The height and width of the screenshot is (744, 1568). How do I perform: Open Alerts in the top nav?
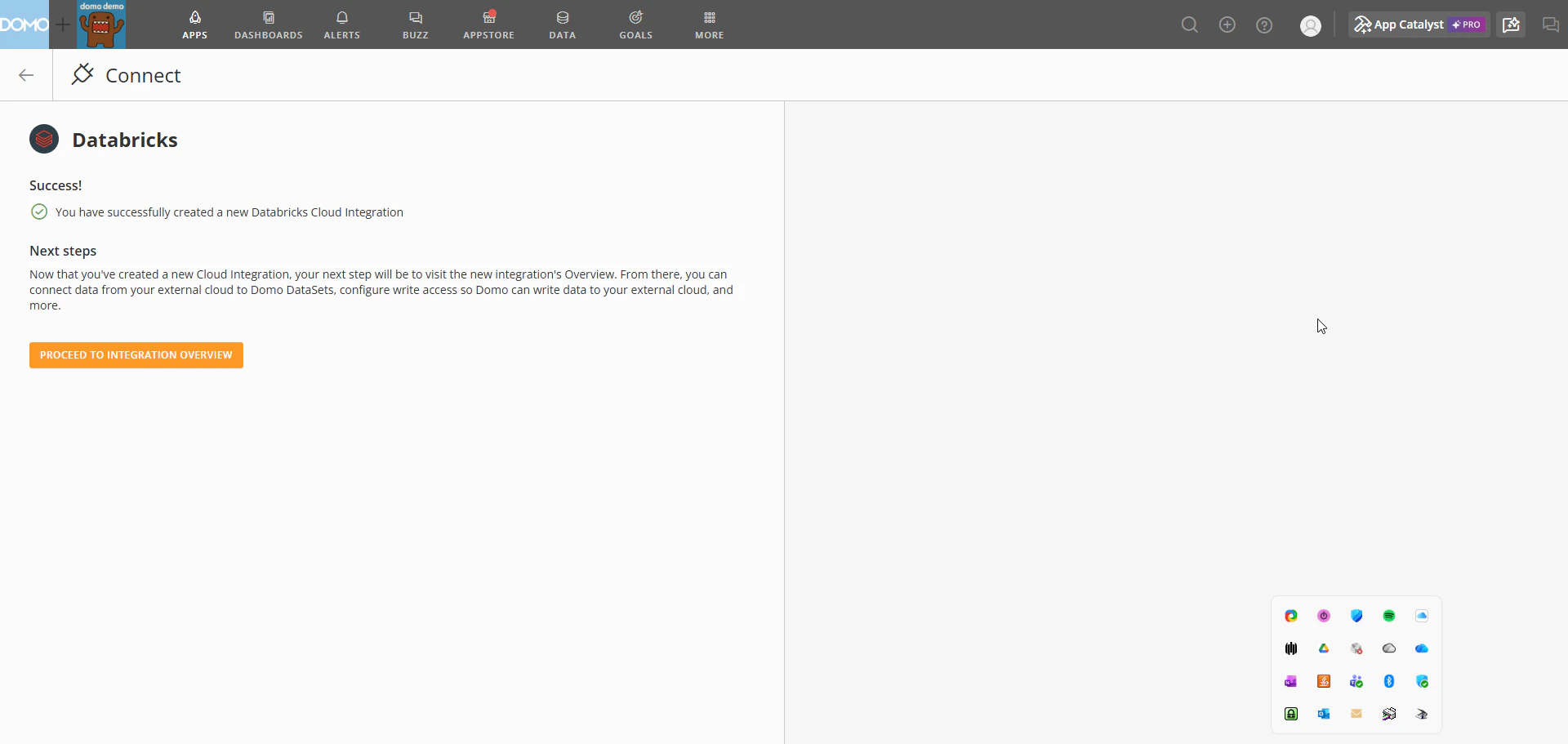click(342, 25)
